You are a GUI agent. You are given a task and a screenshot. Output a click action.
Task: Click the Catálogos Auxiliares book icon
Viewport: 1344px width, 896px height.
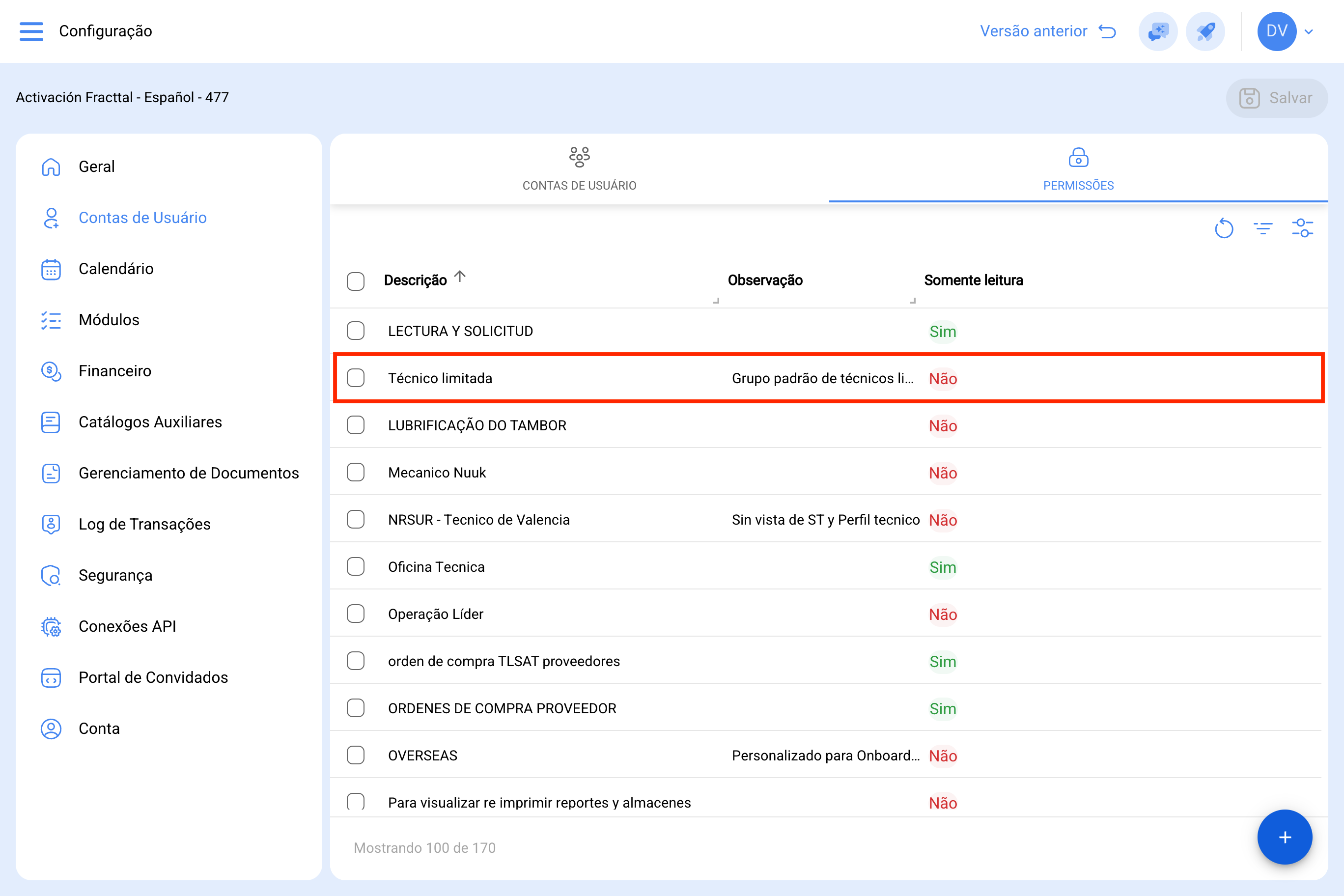[x=51, y=422]
